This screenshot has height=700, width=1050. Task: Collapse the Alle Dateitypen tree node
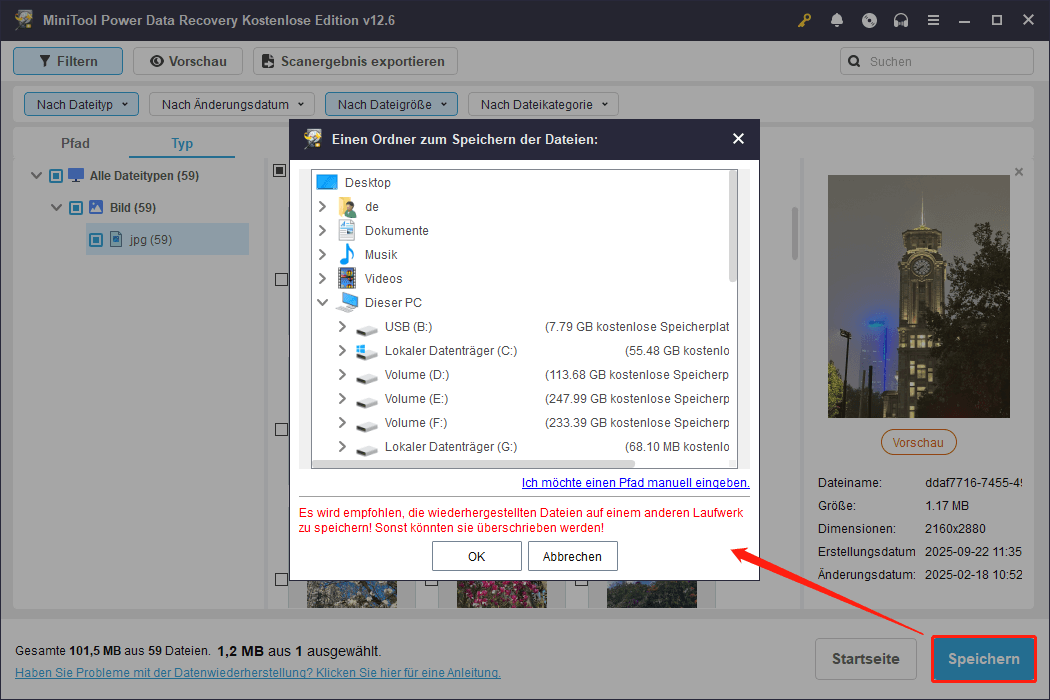tap(36, 176)
